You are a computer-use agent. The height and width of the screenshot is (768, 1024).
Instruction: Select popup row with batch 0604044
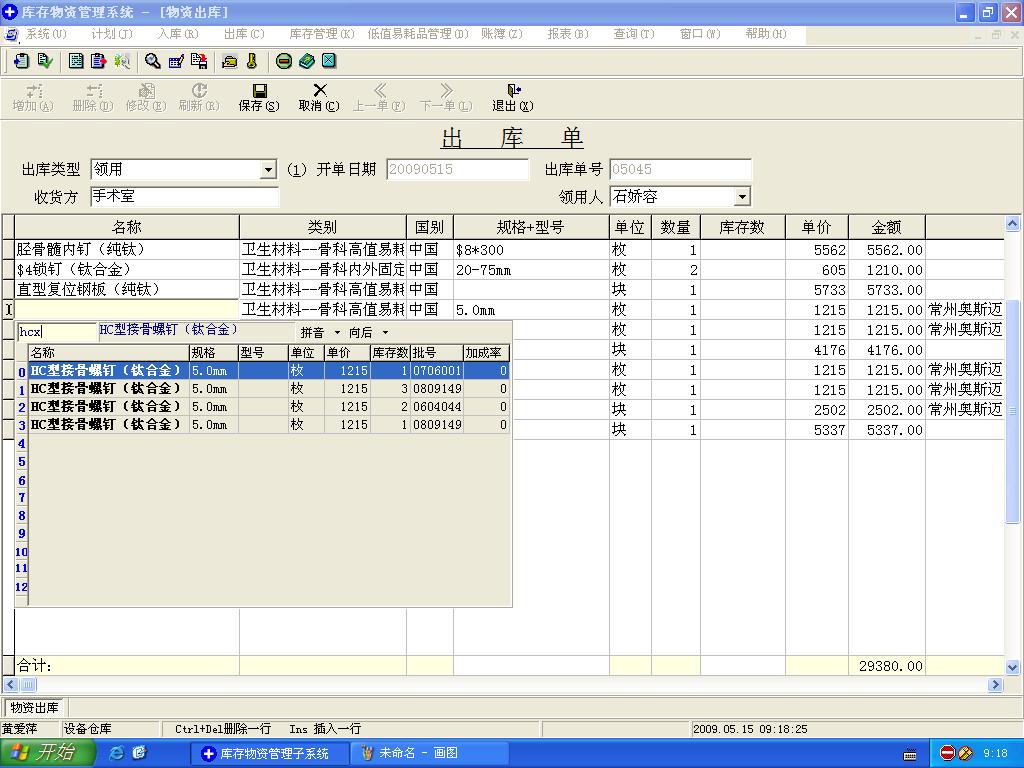[269, 407]
